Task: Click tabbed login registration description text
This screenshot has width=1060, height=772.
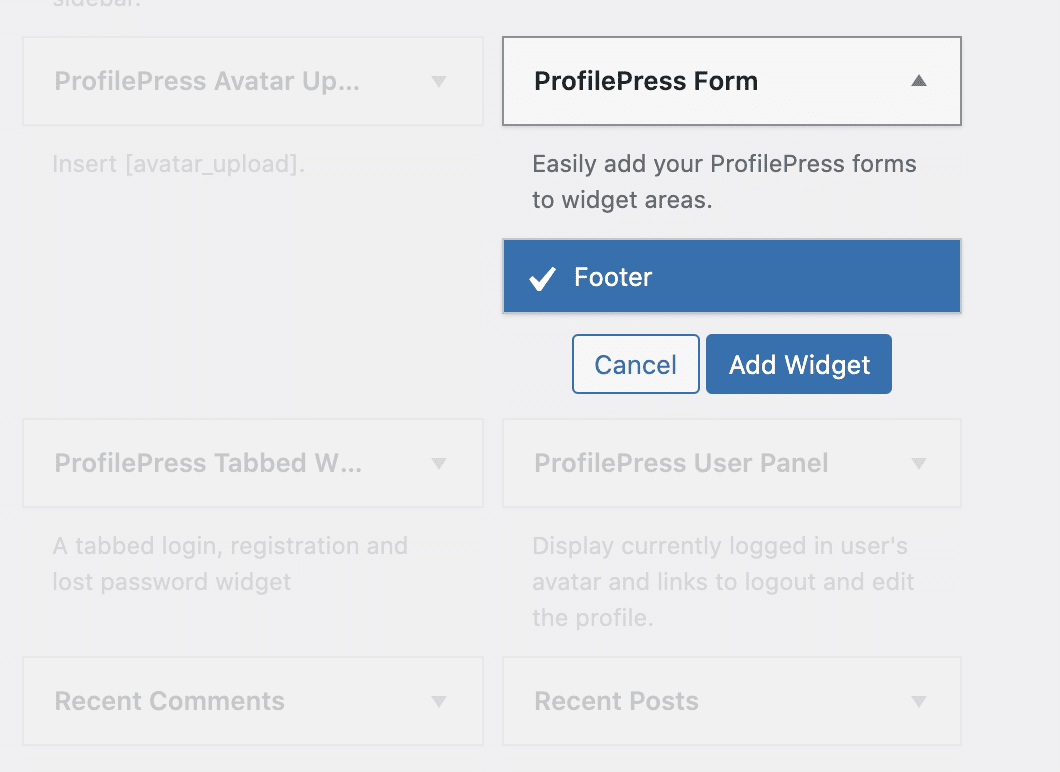Action: (230, 564)
